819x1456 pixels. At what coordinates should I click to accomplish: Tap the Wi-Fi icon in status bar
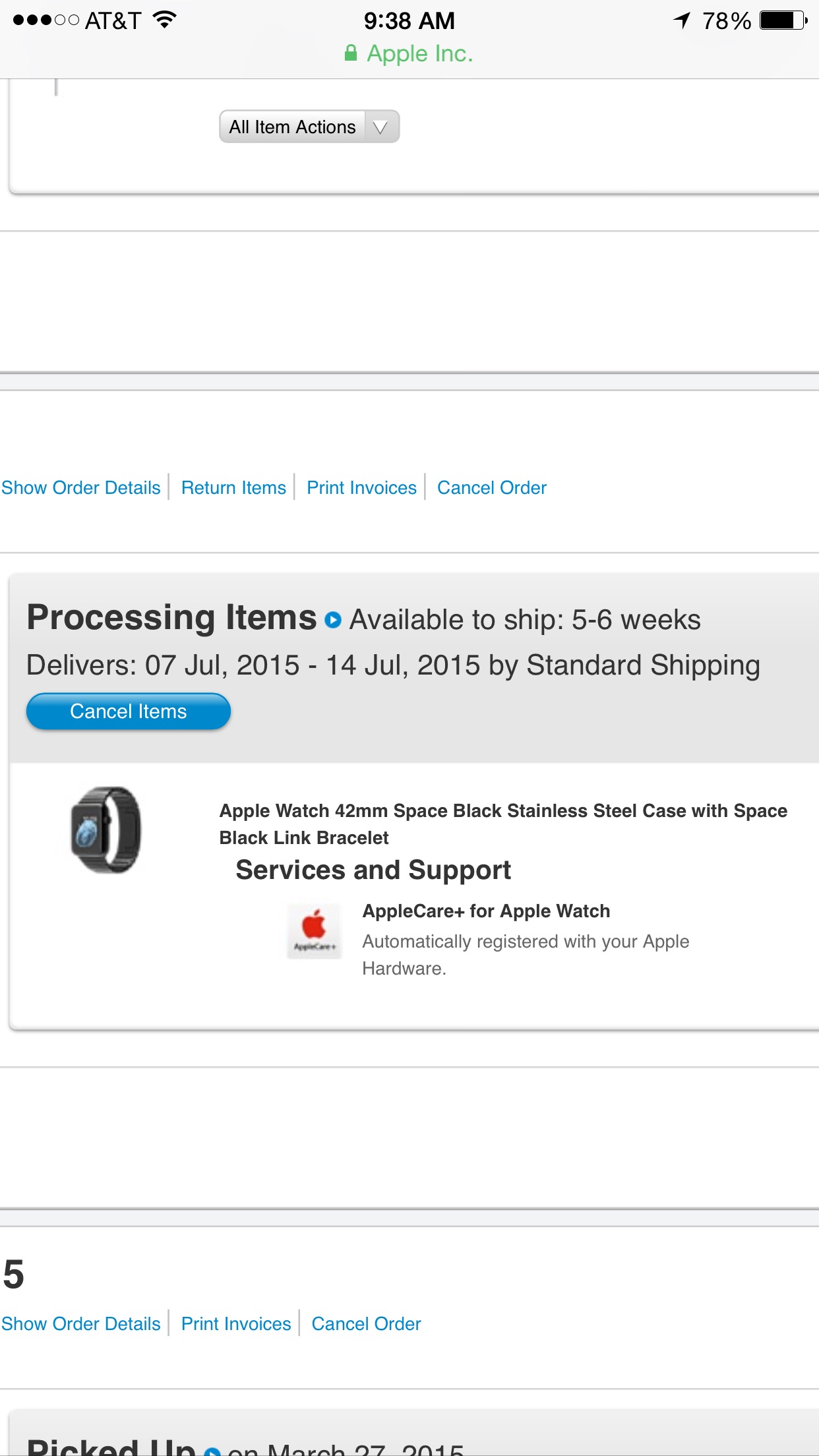point(164,20)
